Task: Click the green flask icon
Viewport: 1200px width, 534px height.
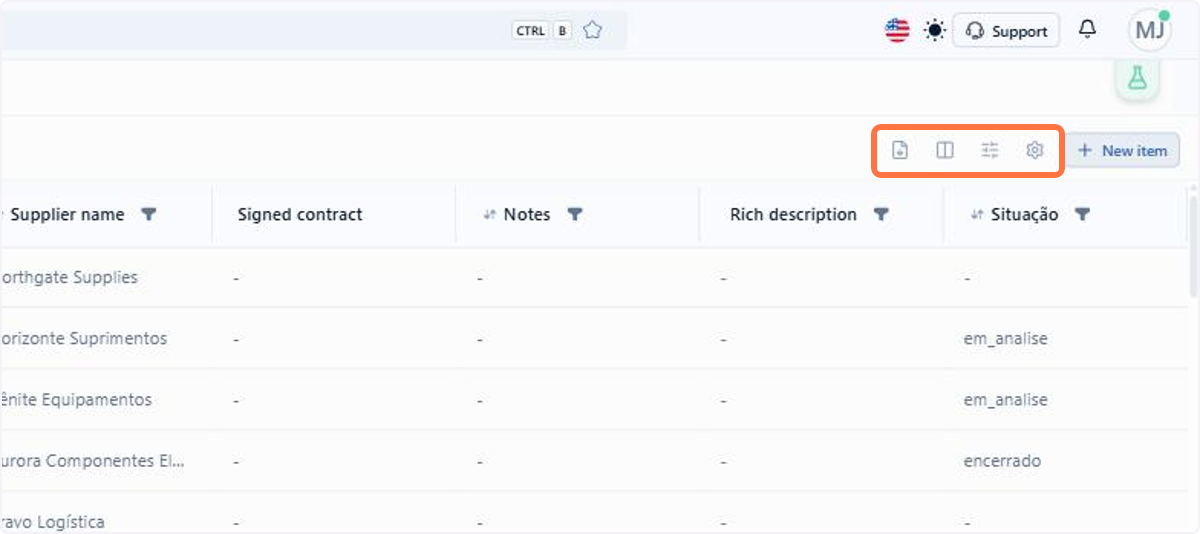Action: (x=1137, y=77)
